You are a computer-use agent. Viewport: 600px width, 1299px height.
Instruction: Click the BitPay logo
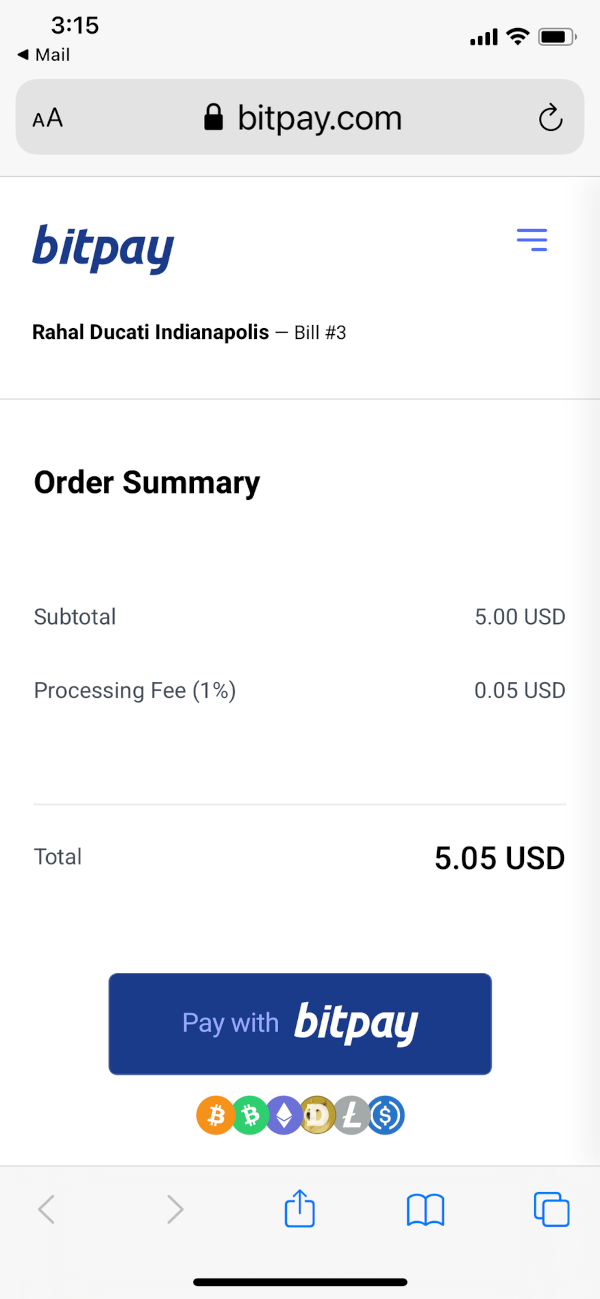[103, 247]
